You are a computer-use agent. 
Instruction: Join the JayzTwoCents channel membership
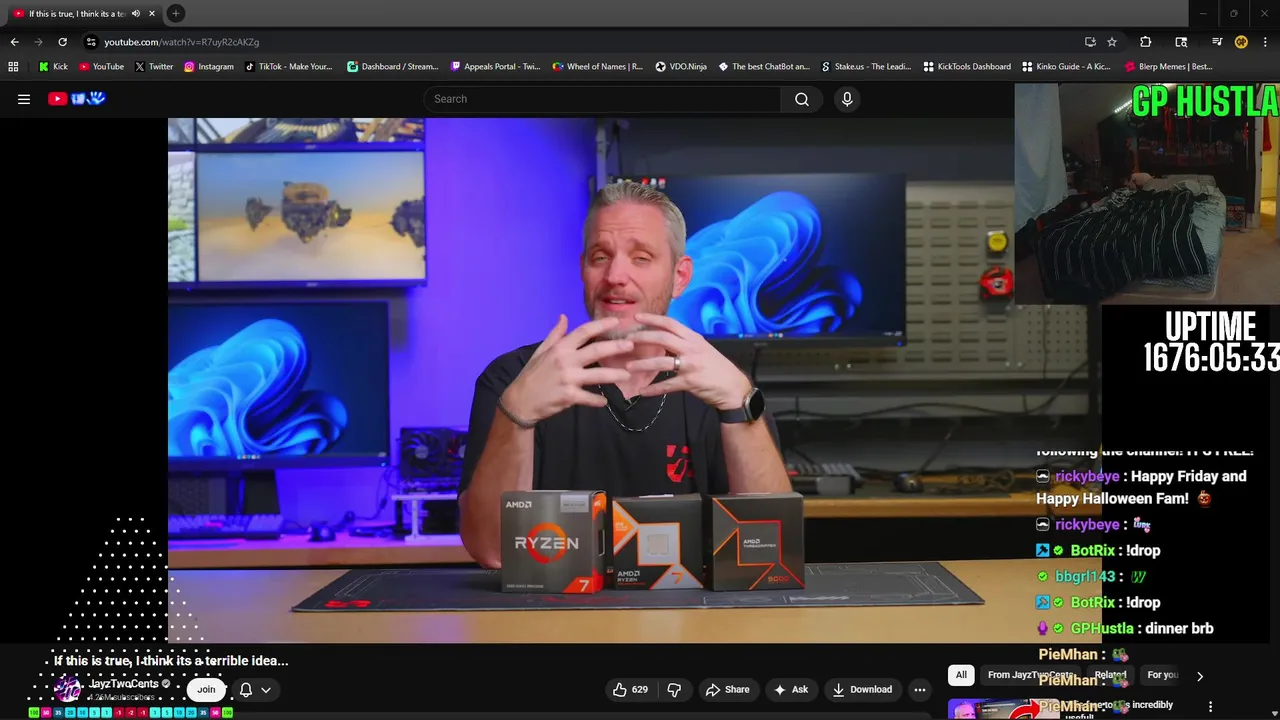(206, 689)
